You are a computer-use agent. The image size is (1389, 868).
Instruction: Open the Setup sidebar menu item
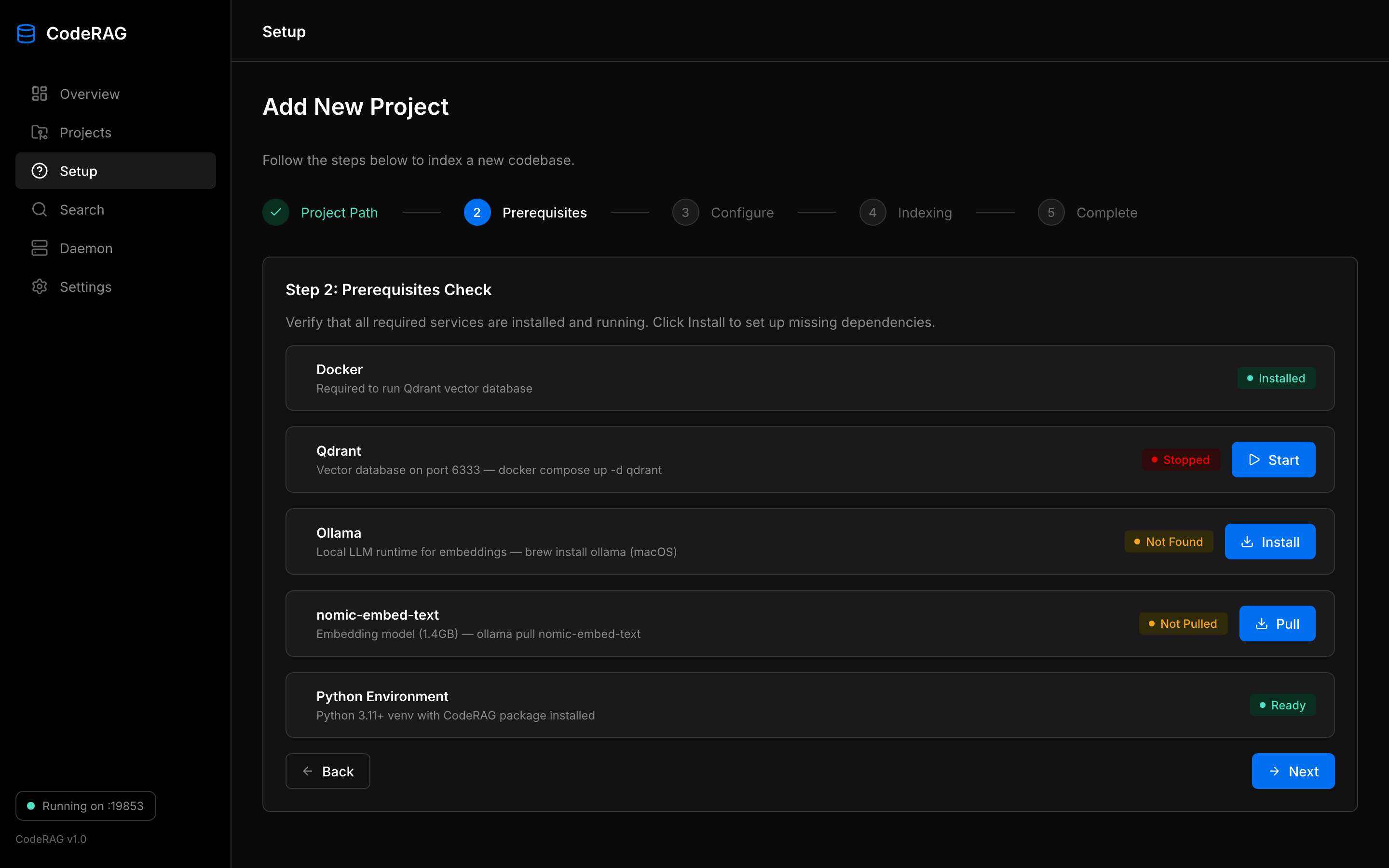[115, 171]
